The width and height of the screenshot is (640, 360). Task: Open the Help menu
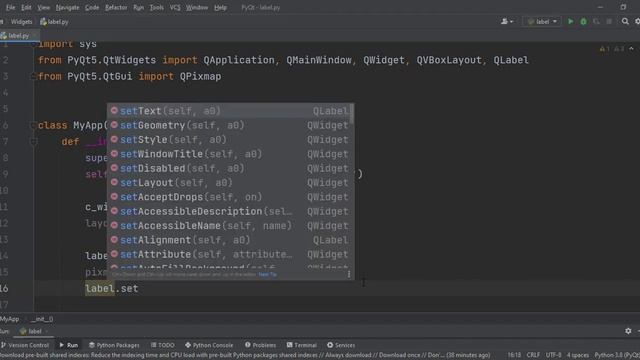pyautogui.click(x=220, y=7)
